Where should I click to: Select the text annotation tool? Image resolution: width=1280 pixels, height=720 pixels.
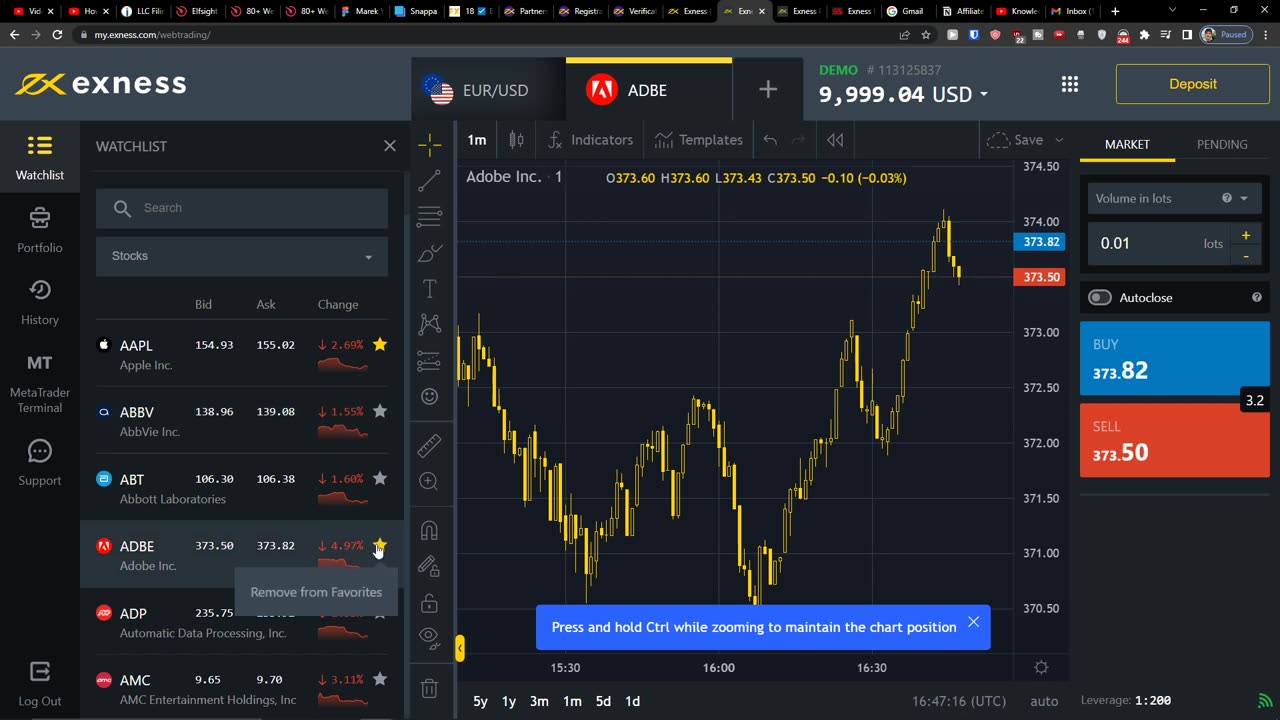(x=430, y=289)
